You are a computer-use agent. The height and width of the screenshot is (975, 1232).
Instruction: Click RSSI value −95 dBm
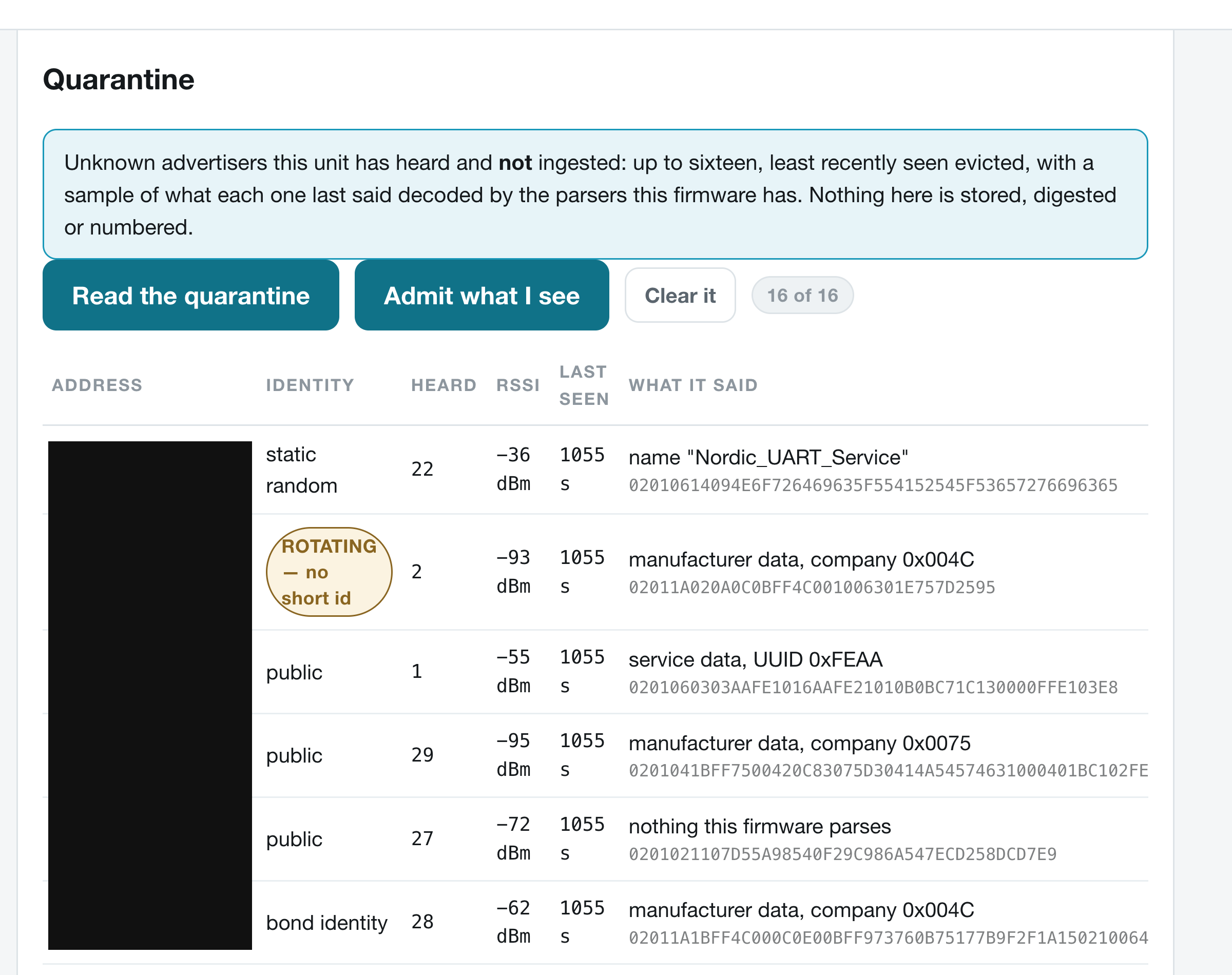click(x=513, y=755)
